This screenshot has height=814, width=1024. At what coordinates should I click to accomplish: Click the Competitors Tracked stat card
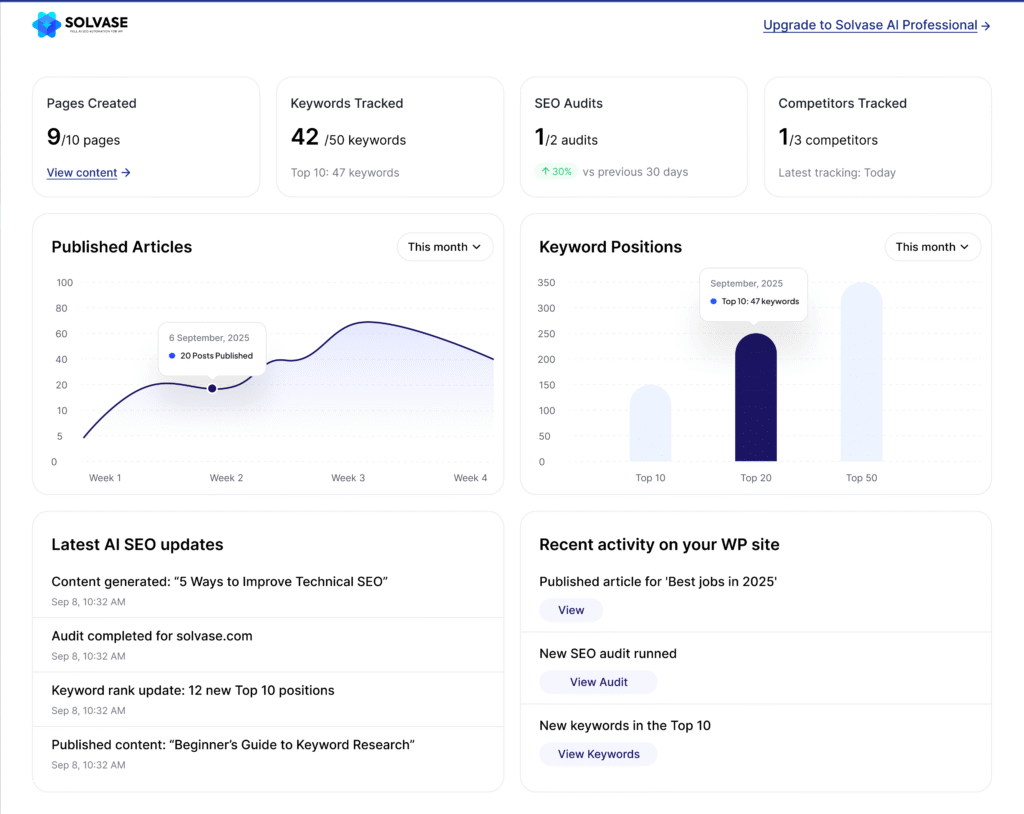[x=877, y=137]
